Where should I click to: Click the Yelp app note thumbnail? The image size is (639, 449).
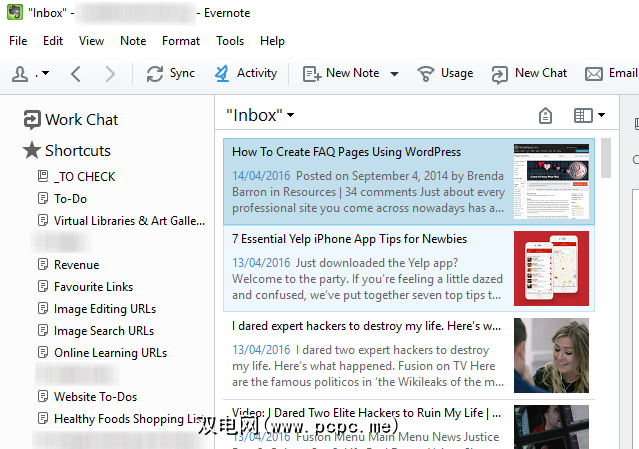[x=551, y=268]
